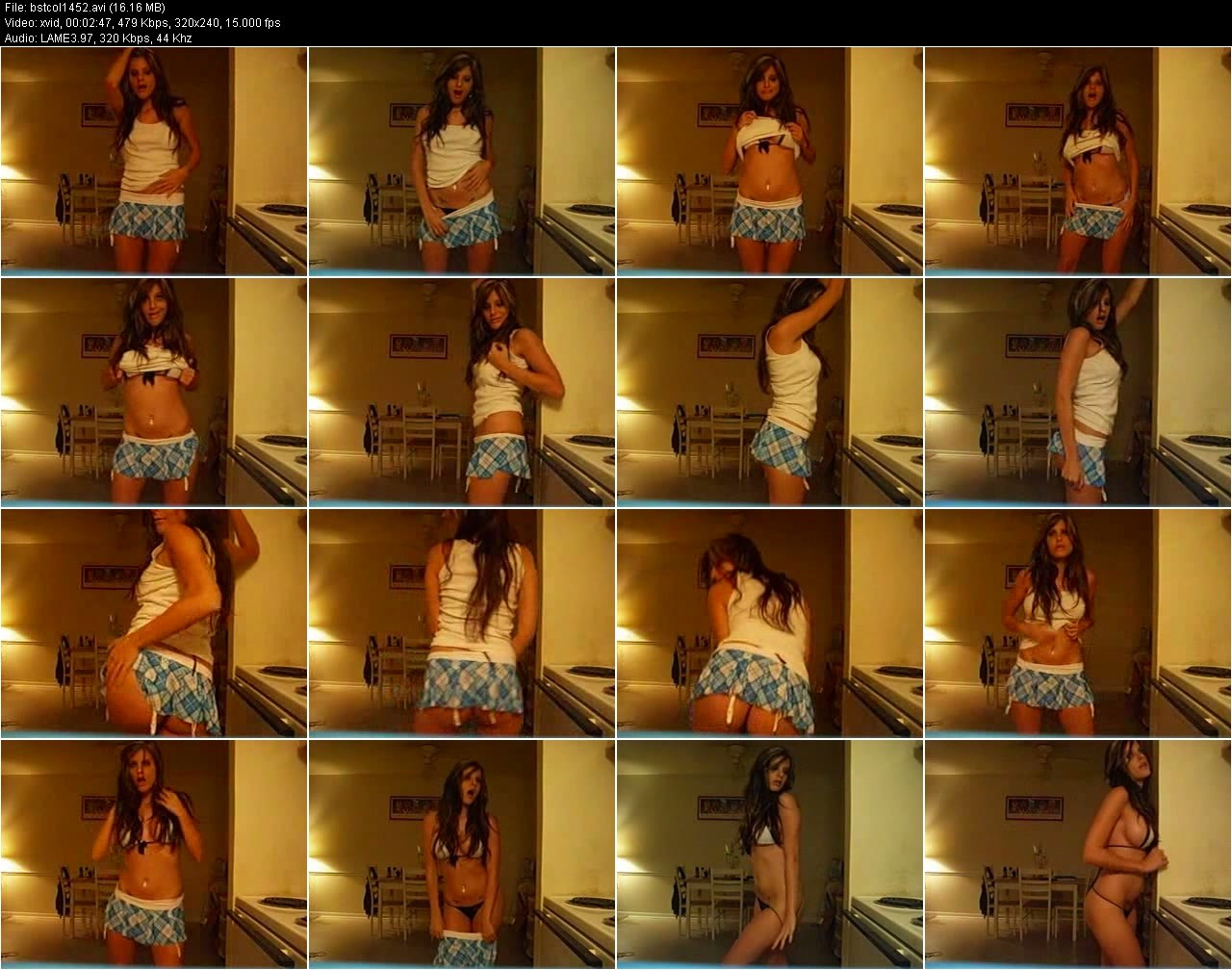Screen dimensions: 1232x970
Task: Choose first thumbnail in the third row
Action: point(154,624)
